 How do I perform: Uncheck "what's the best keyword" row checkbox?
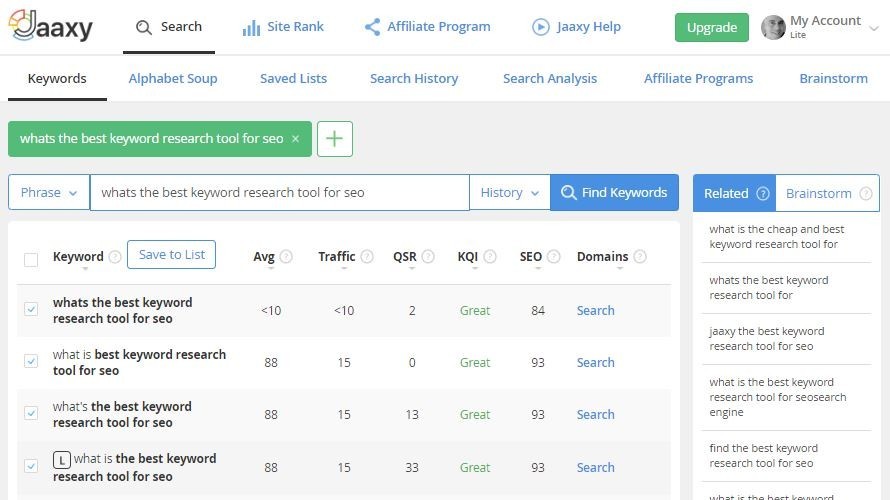coord(31,413)
